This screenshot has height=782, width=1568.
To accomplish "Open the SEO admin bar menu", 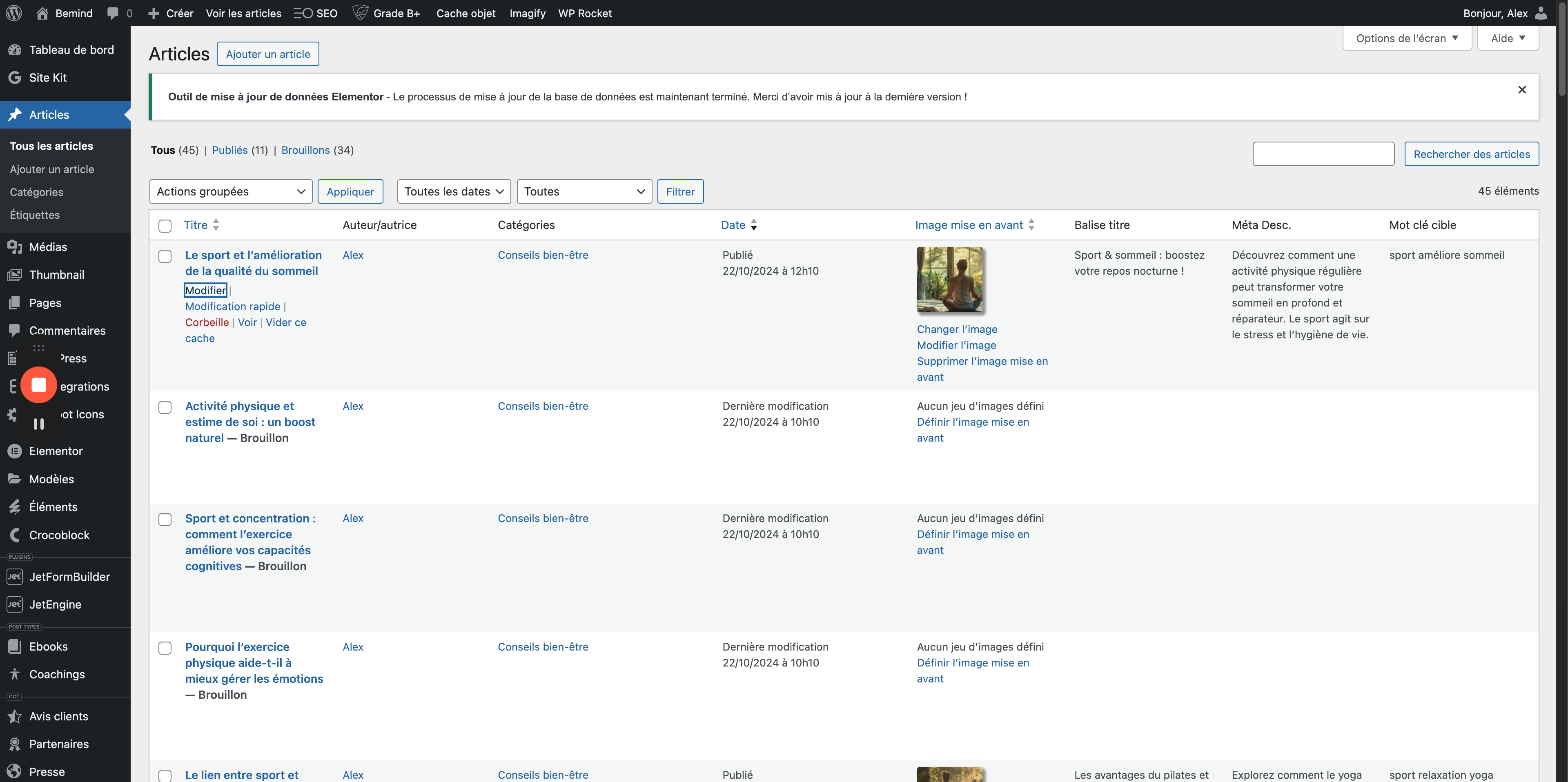I will (x=315, y=13).
